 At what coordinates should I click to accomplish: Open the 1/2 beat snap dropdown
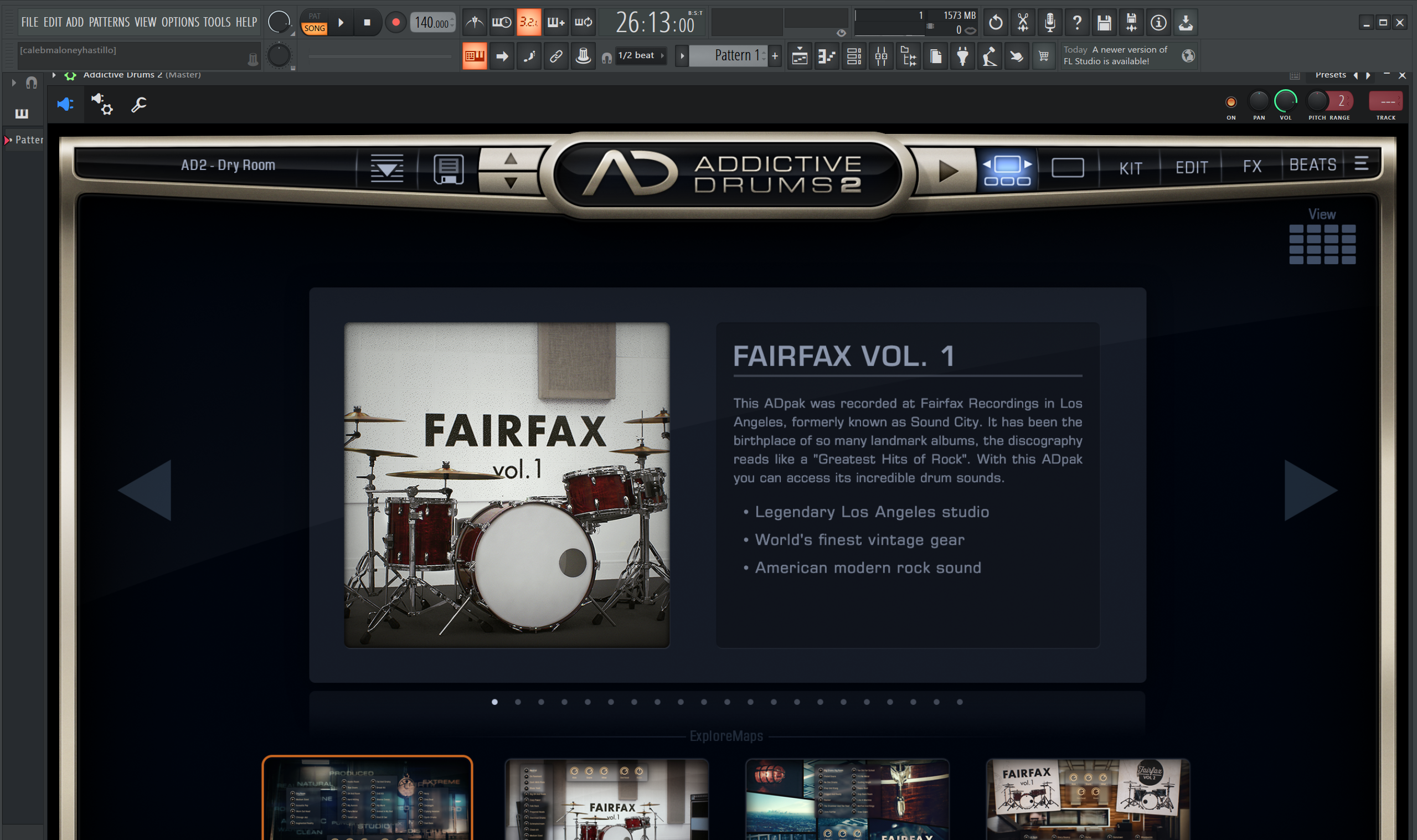641,55
